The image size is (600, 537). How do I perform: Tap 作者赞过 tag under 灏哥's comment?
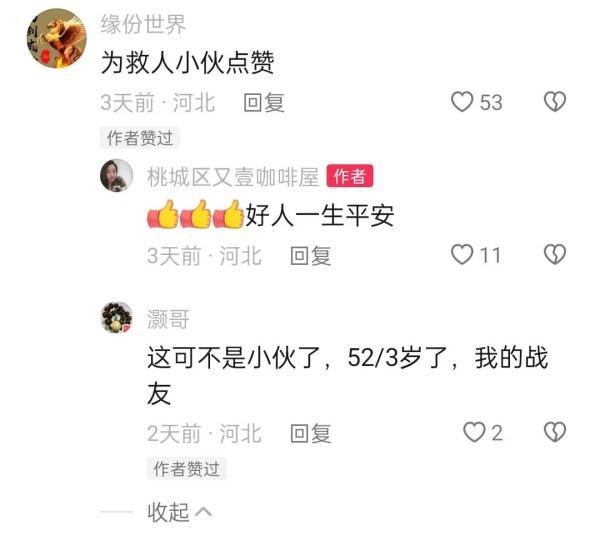tap(187, 468)
